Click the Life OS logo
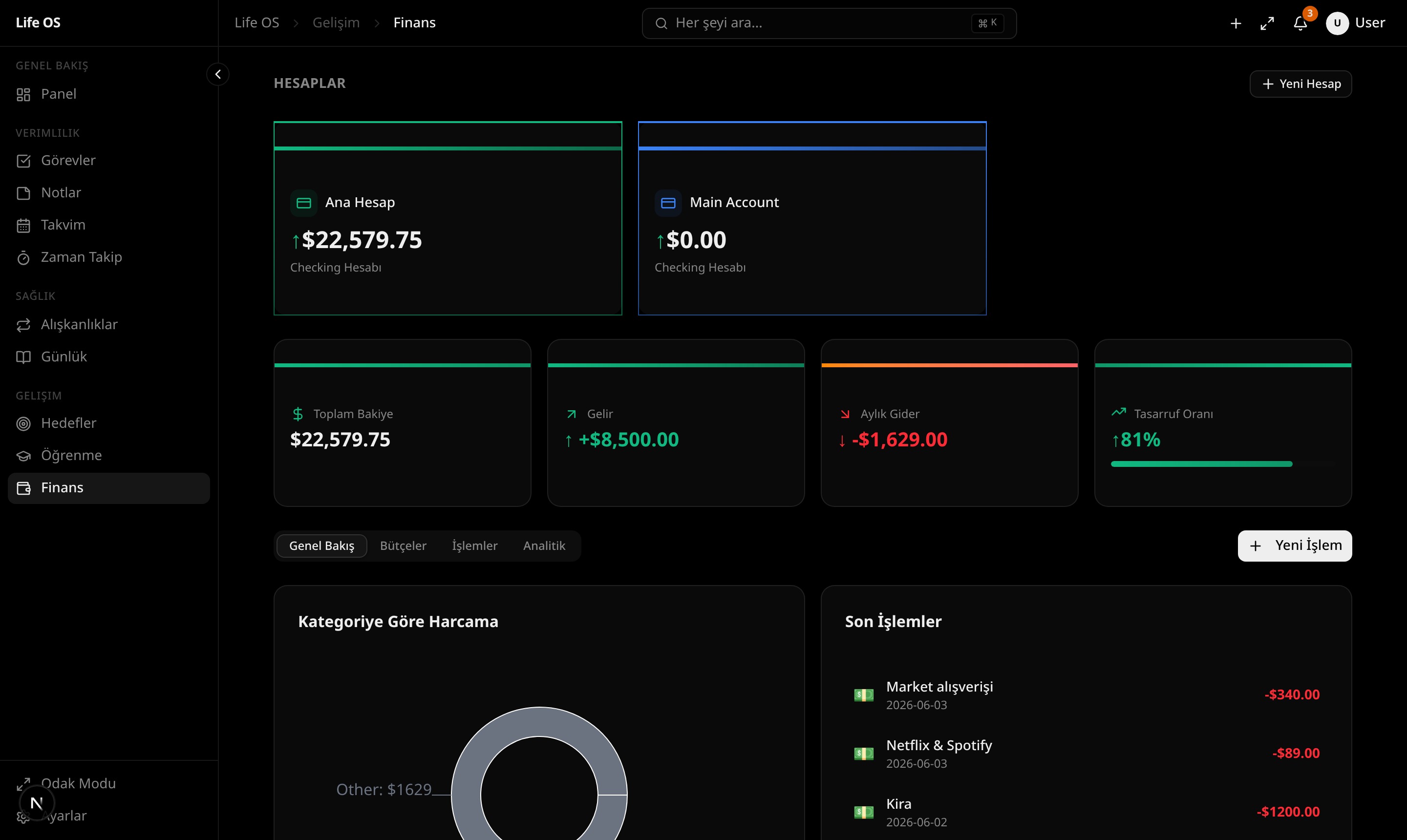Screen dimensions: 1407x840 click(38, 22)
